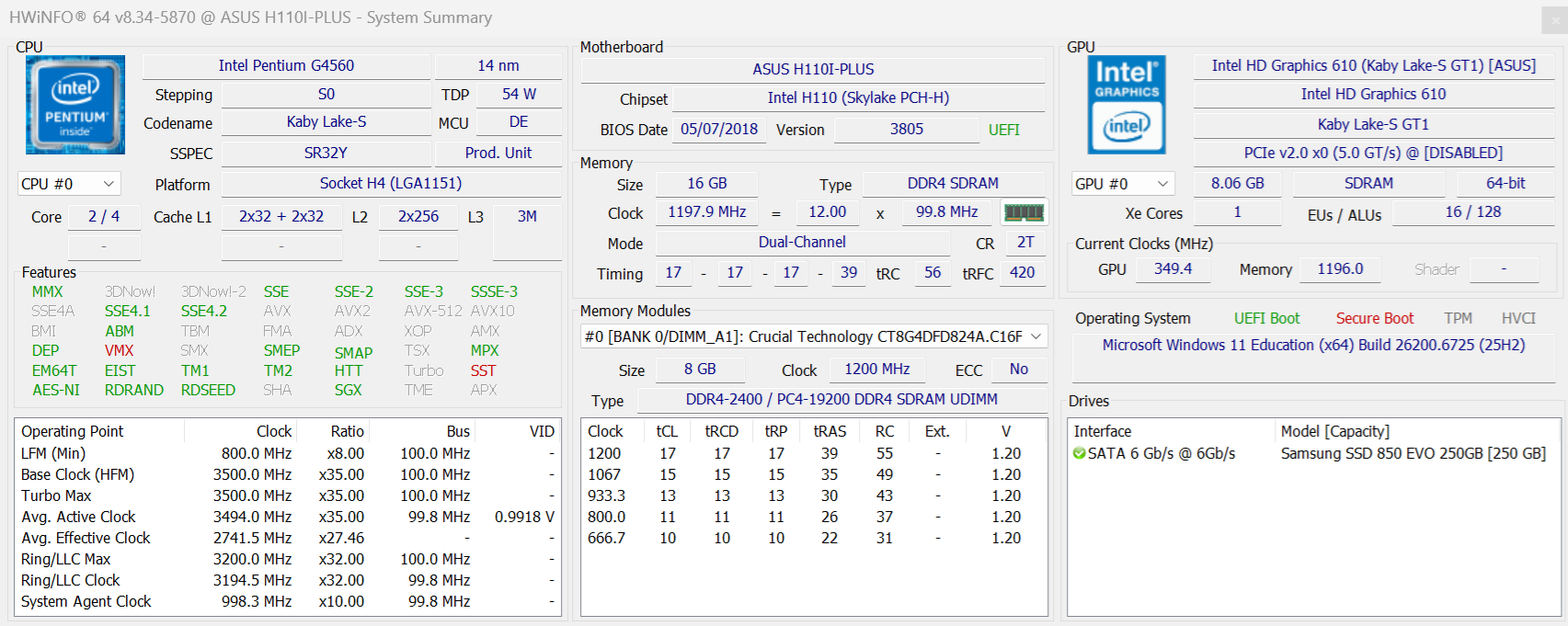Click the Intel Graphics GPU logo

click(1127, 105)
